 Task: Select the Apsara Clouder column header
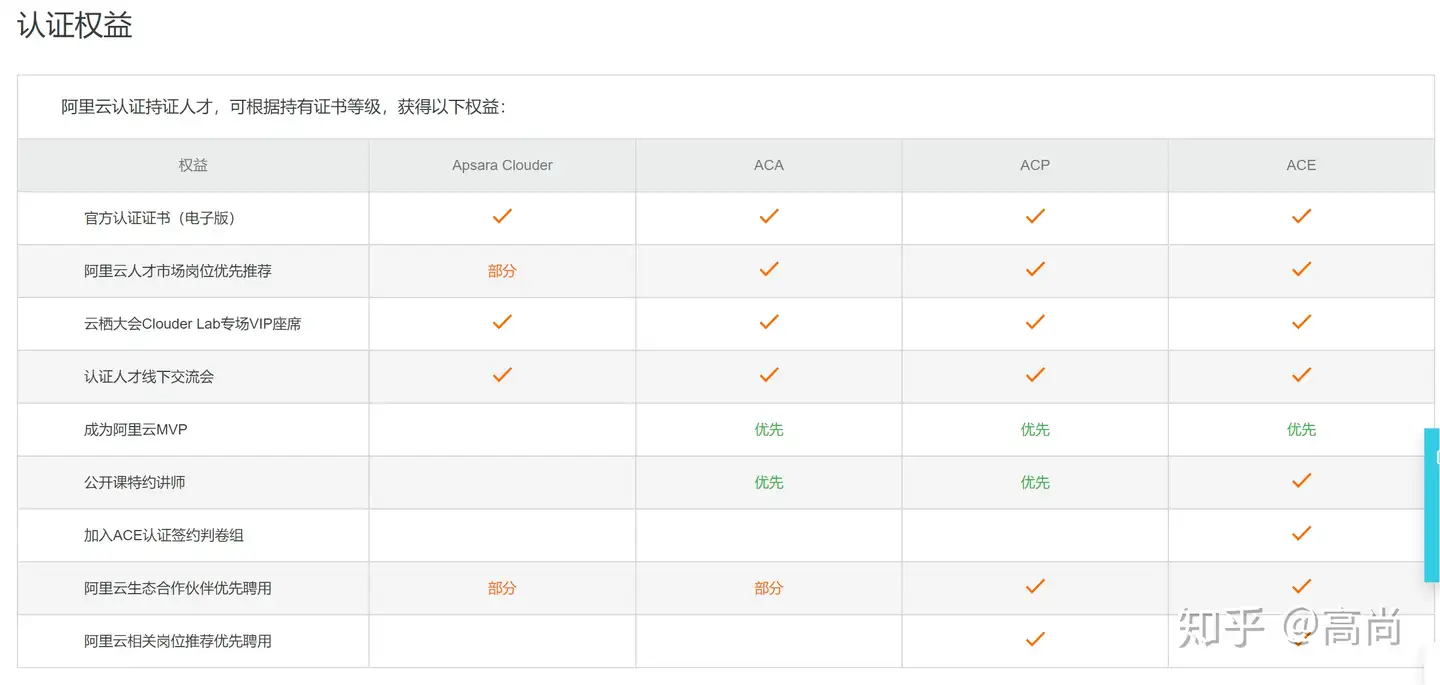coord(502,165)
